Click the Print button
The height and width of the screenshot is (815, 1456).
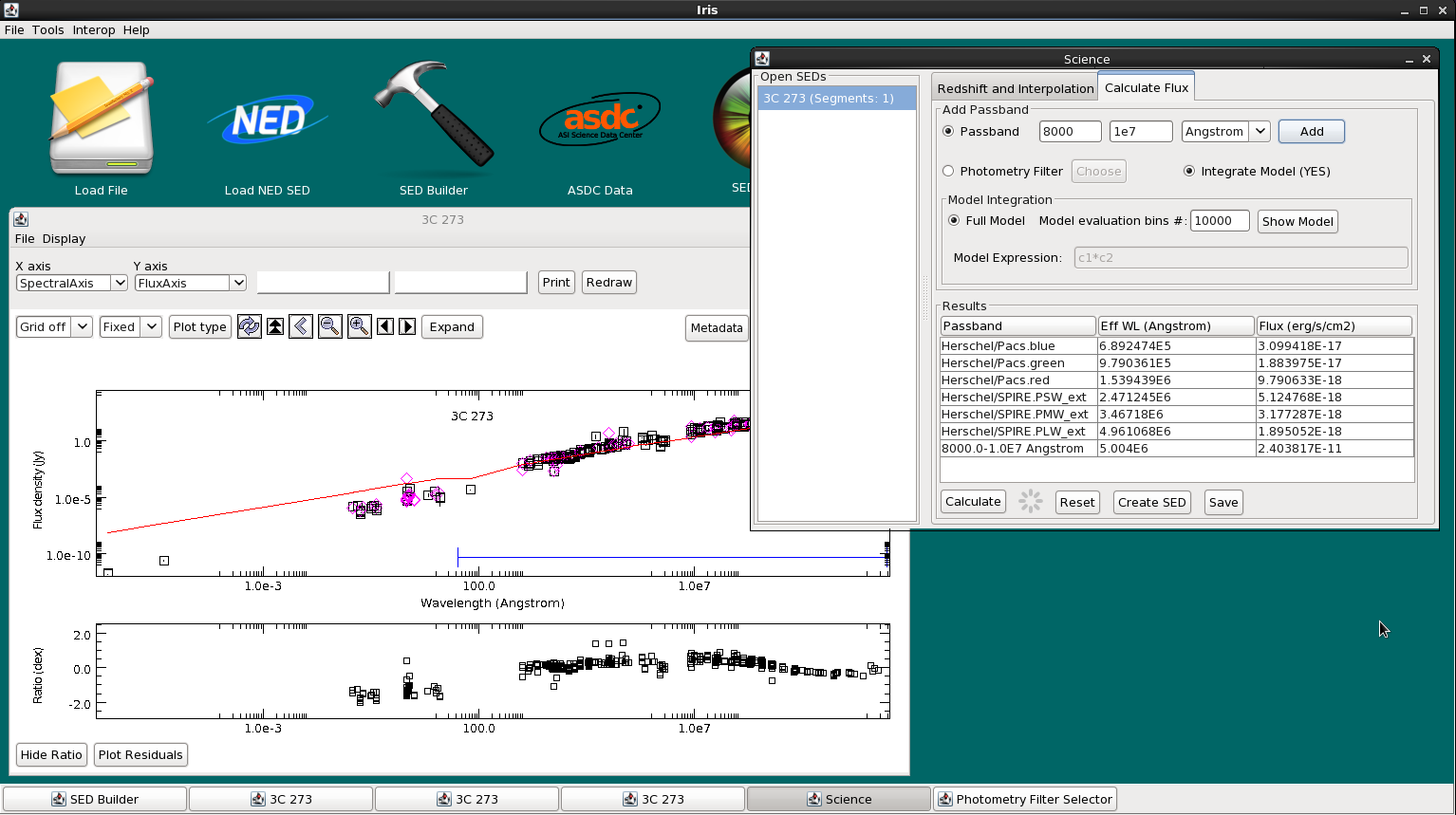[556, 283]
